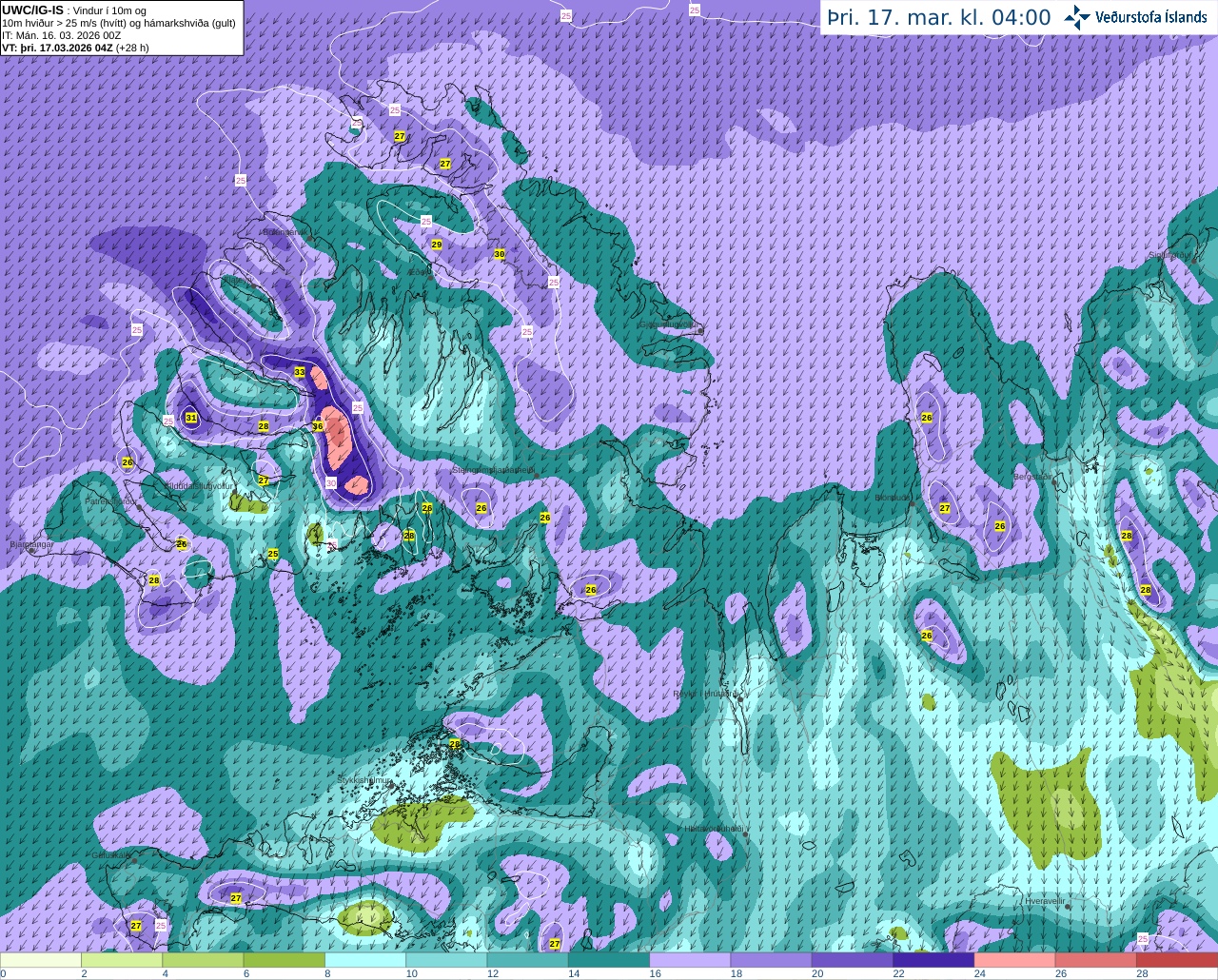Click the yellow gust label 29

pyautogui.click(x=437, y=245)
